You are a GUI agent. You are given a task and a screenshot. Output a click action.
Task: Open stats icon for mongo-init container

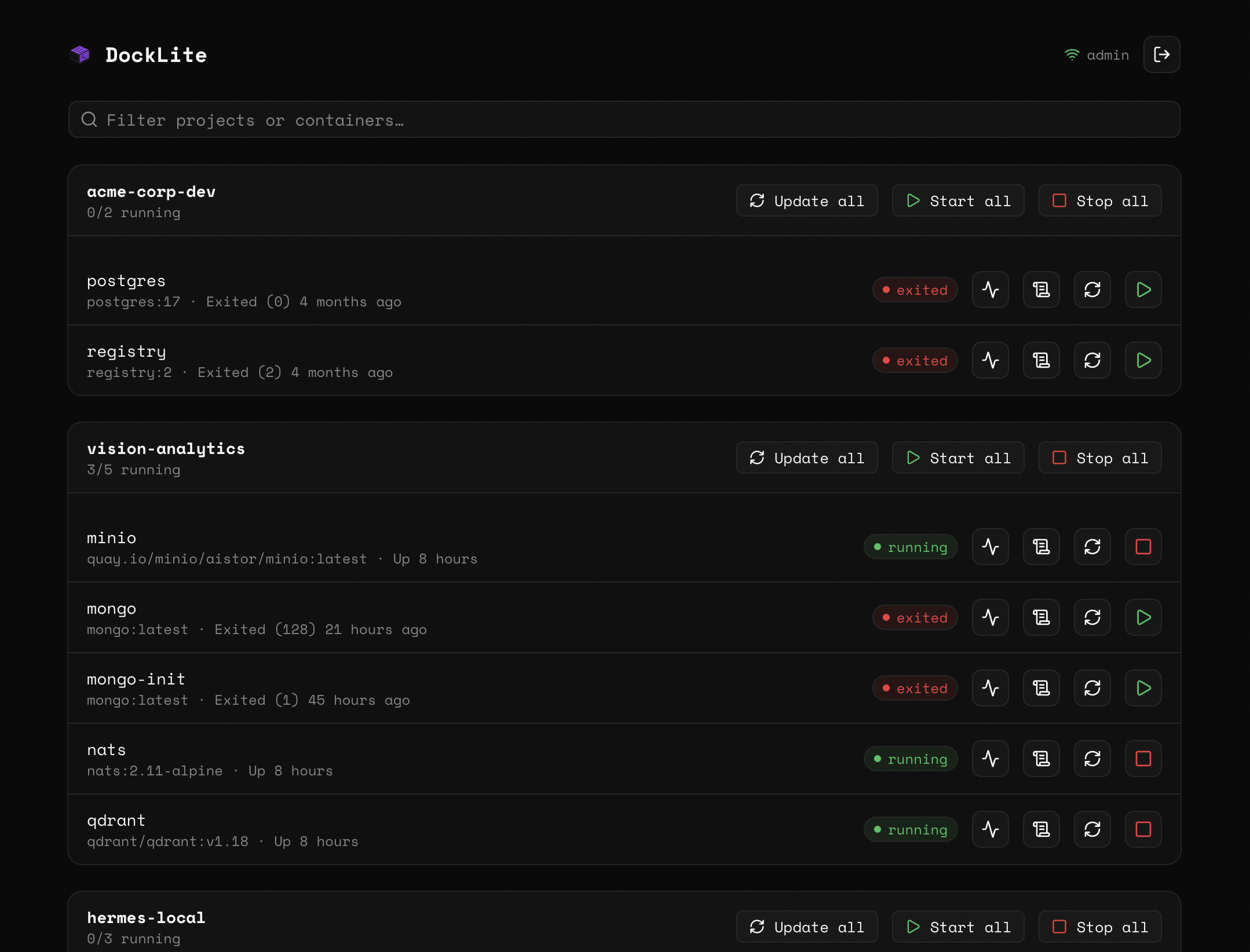tap(991, 688)
